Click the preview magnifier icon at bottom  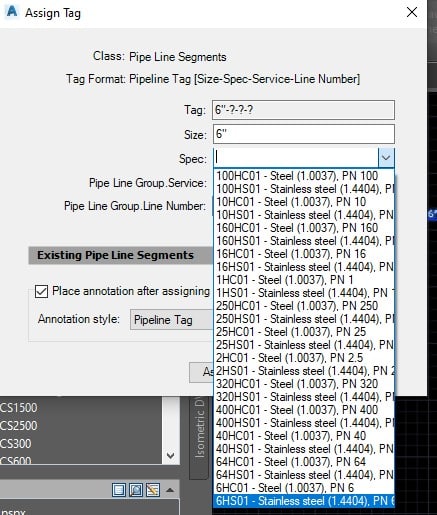[136, 490]
